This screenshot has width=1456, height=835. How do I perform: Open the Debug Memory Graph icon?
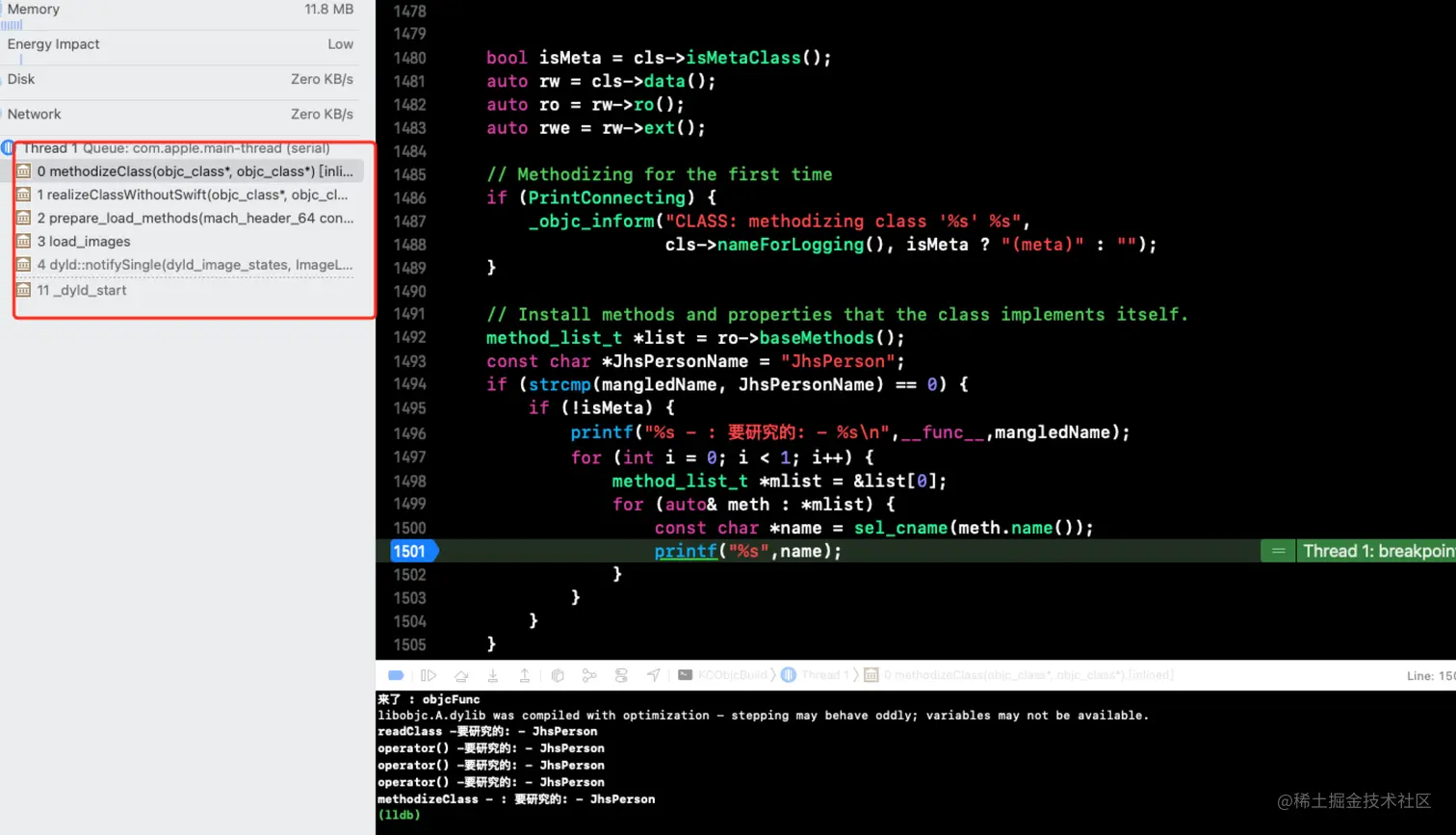[589, 675]
